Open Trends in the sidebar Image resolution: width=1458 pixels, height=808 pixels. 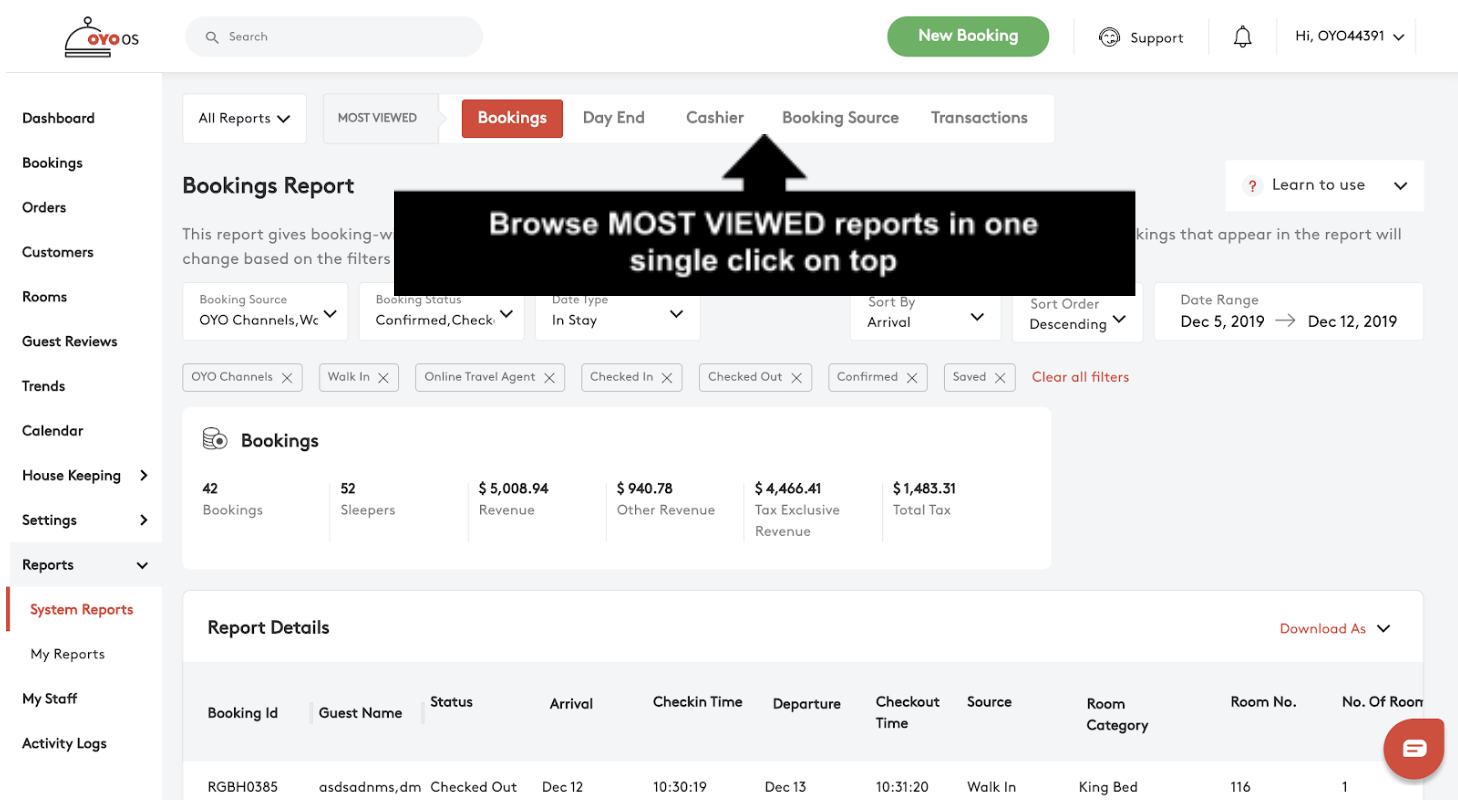pos(43,386)
